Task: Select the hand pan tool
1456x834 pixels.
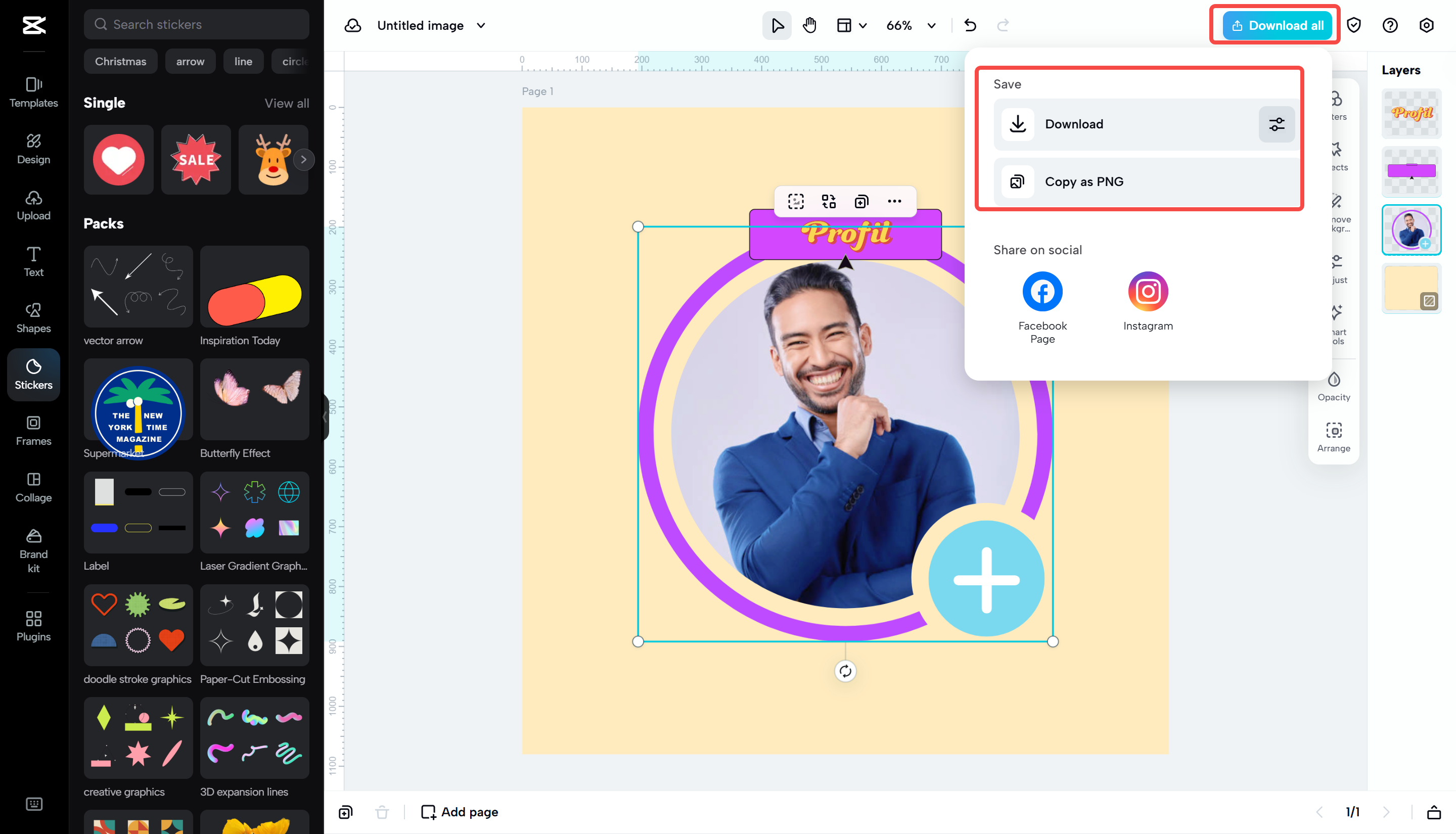Action: 809,25
